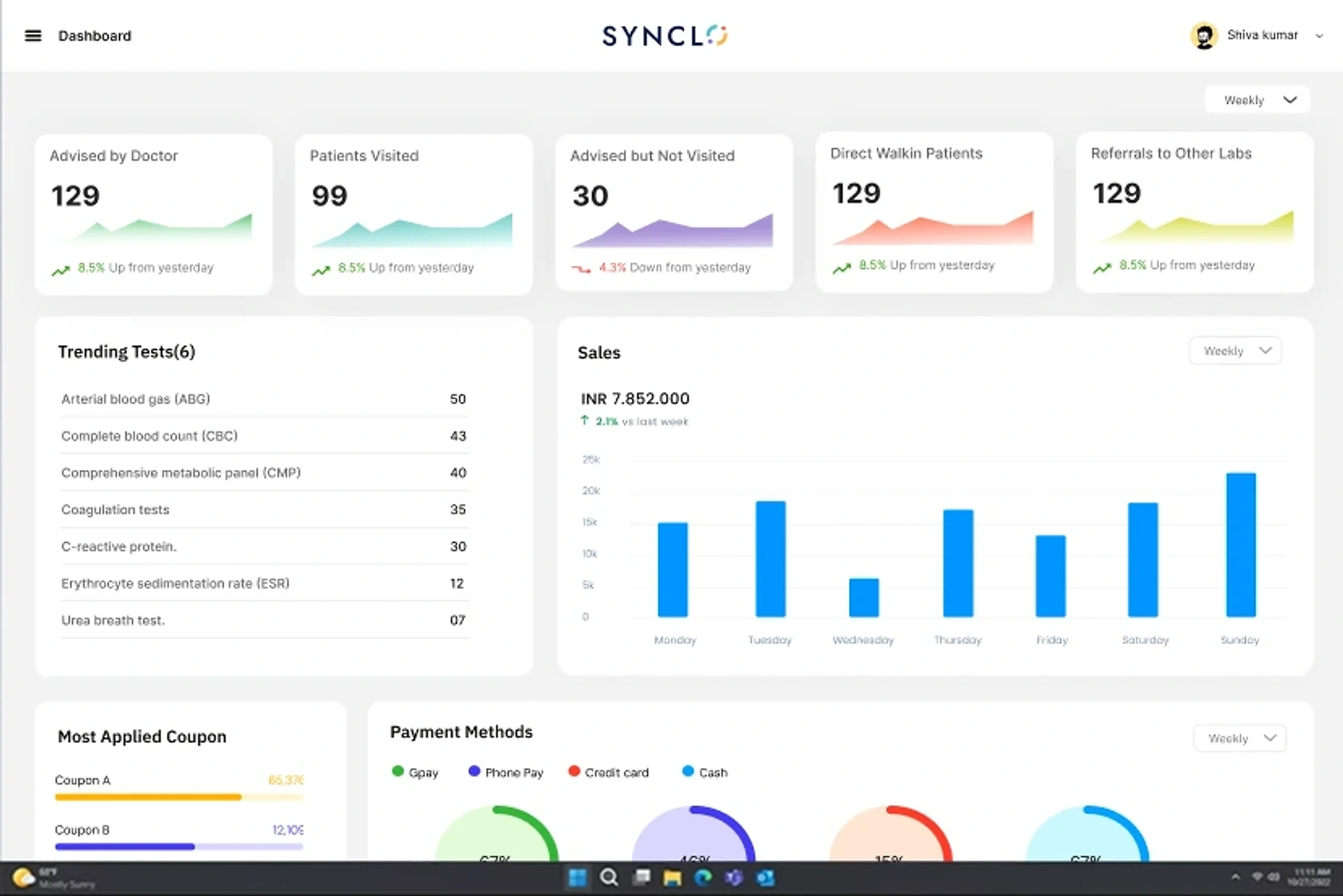Launch Microsoft Edge from the taskbar
Image resolution: width=1343 pixels, height=896 pixels.
tap(703, 878)
